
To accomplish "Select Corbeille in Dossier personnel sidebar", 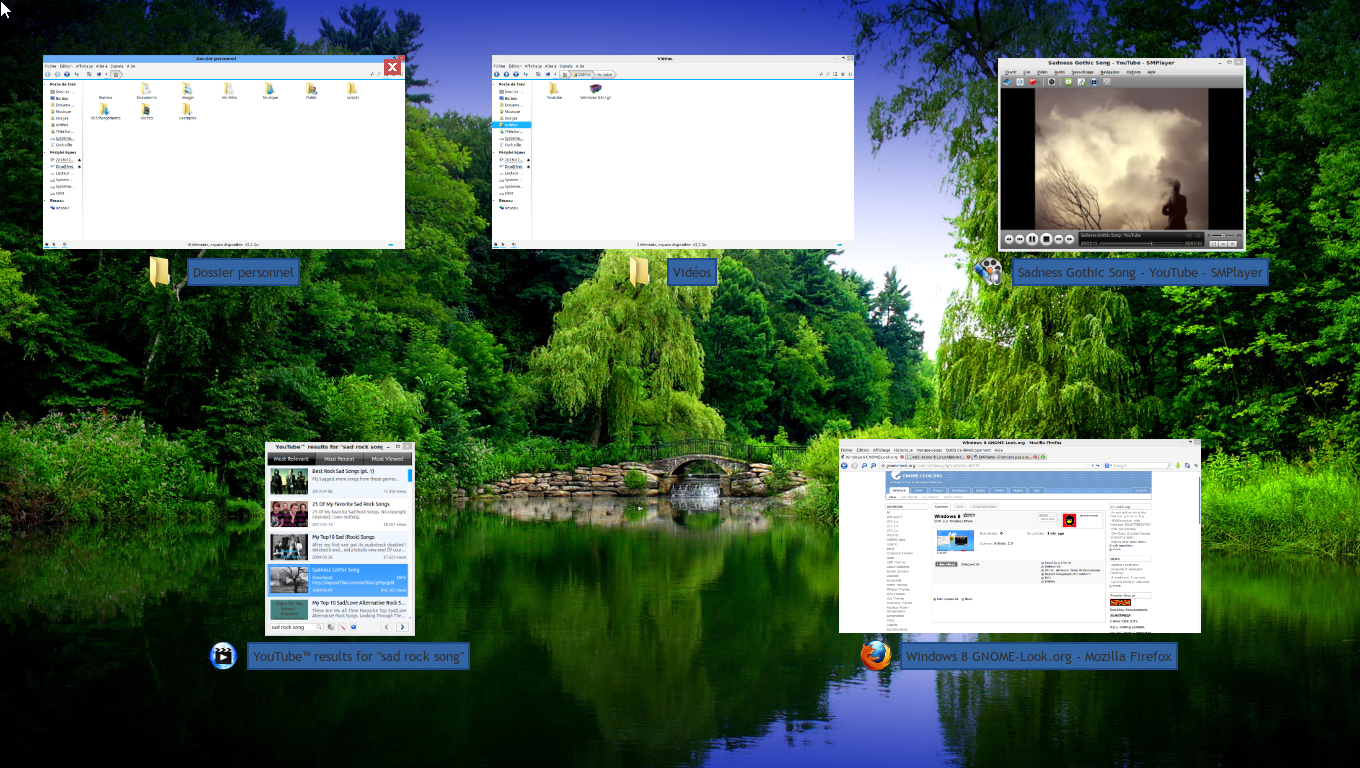I will 62,145.
